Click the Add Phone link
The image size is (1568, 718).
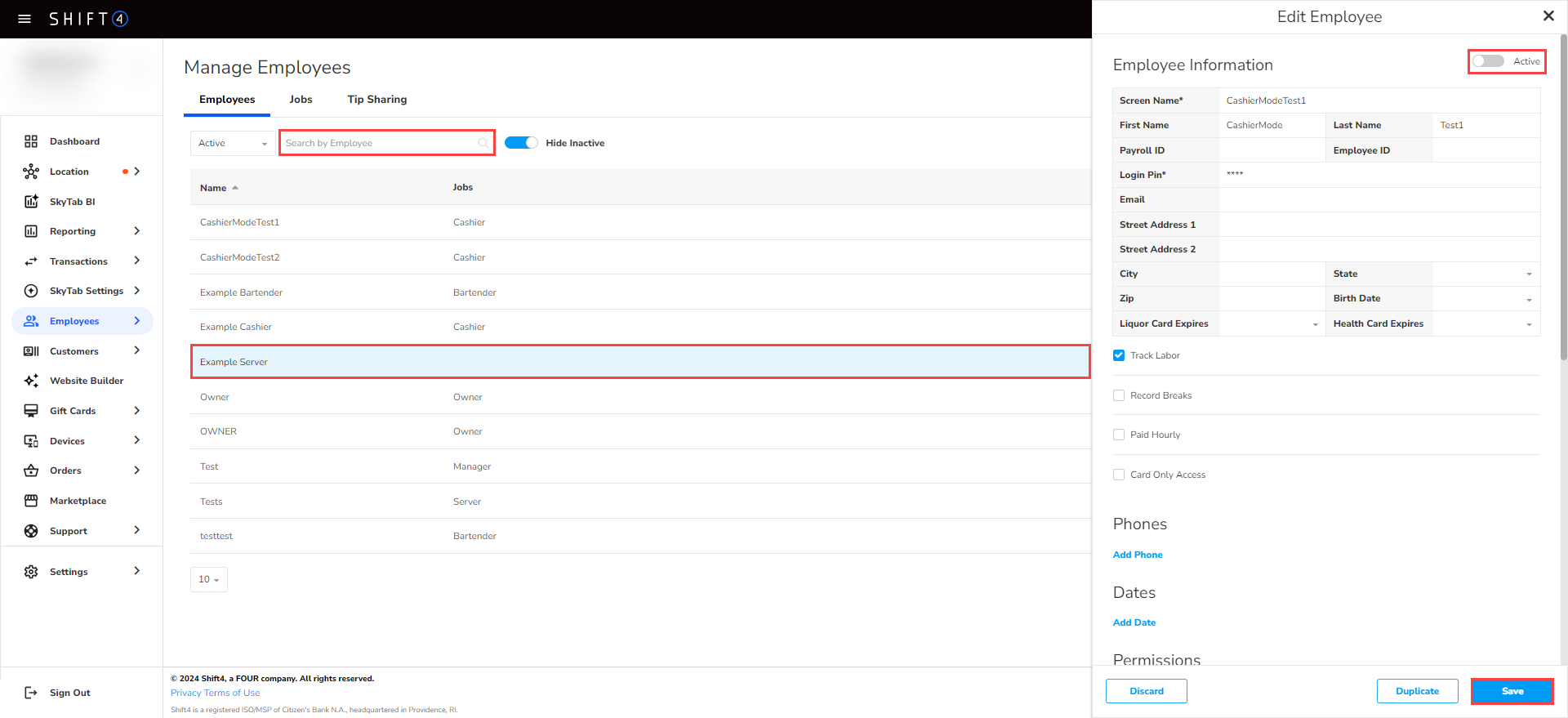coord(1138,555)
